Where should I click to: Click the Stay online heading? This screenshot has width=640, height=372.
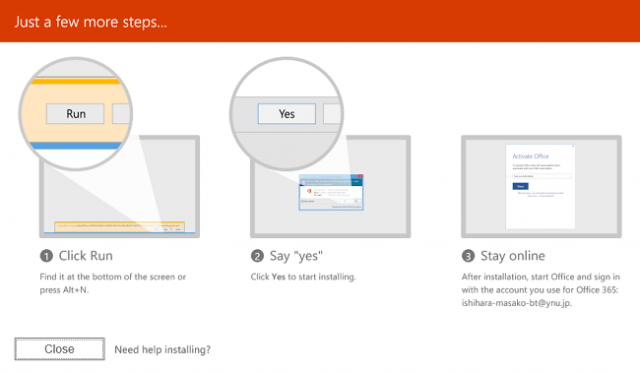(x=513, y=256)
